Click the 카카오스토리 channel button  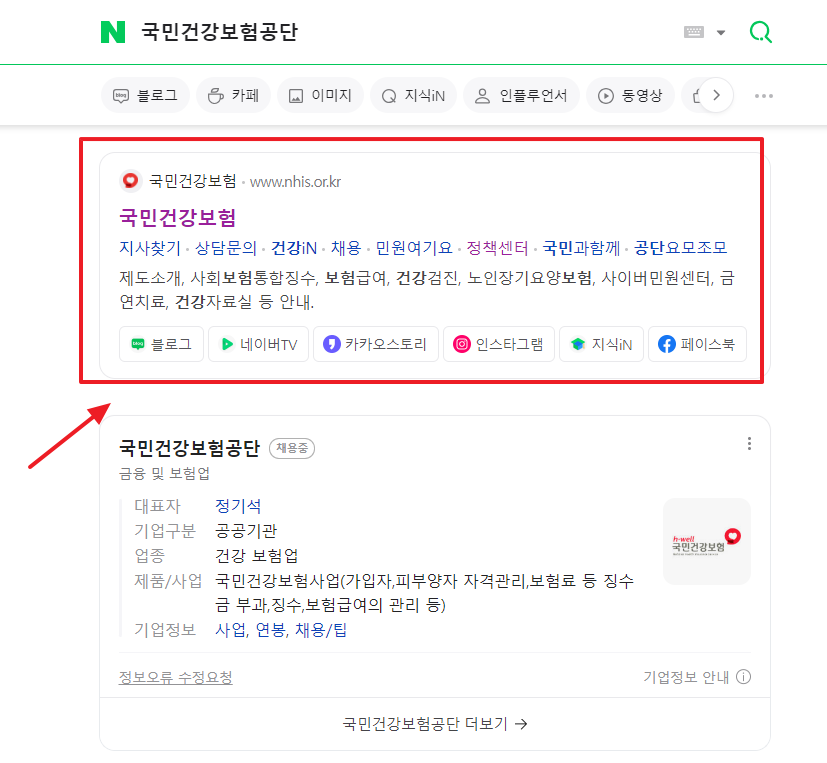(x=376, y=344)
